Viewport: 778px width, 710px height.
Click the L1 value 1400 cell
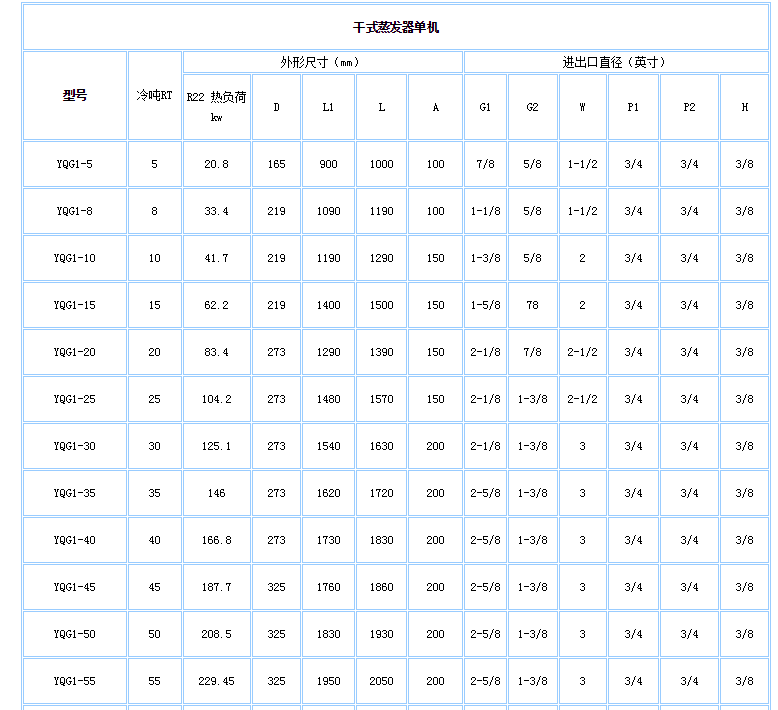328,305
